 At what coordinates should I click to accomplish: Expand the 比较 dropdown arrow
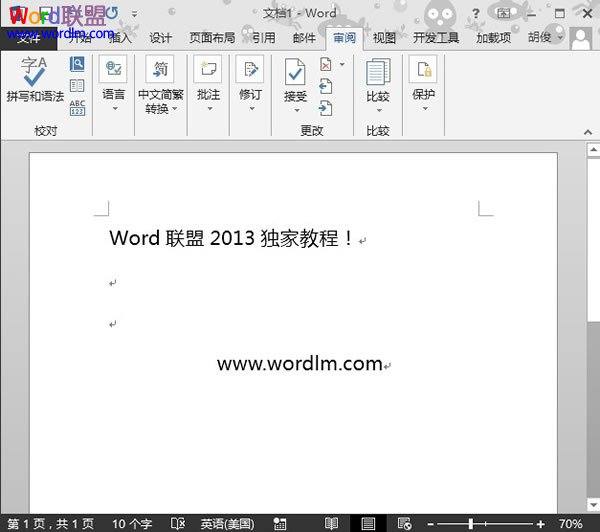(379, 111)
